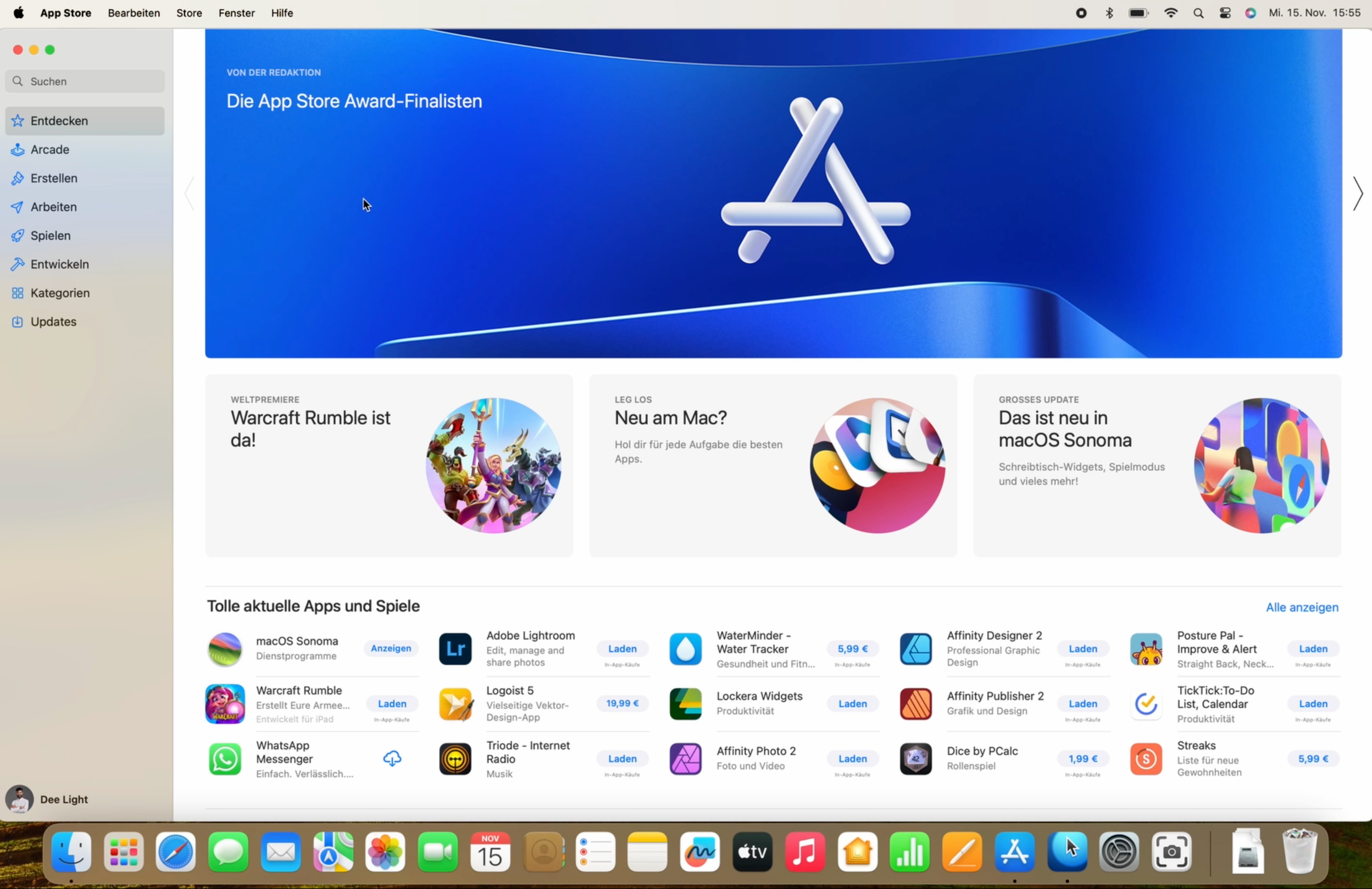Open the WaterMinder app icon

point(685,649)
